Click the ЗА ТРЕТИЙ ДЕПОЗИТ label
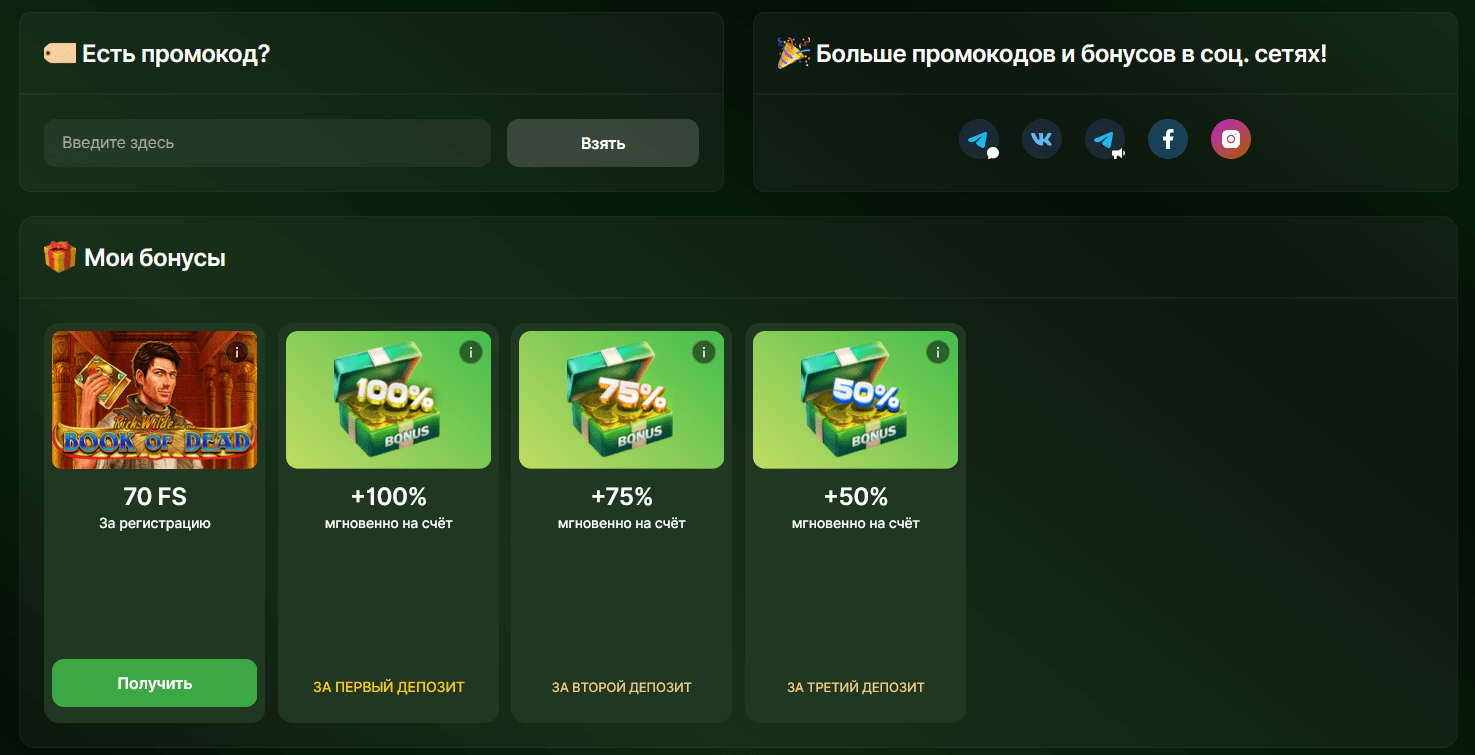This screenshot has height=755, width=1475. coord(856,687)
